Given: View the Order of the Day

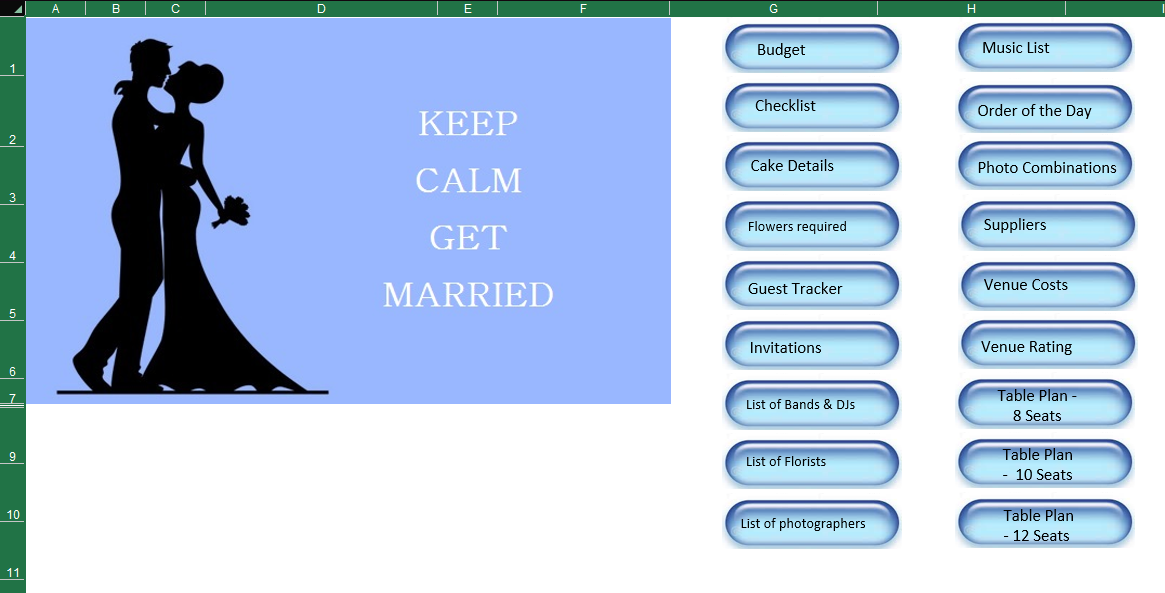Looking at the screenshot, I should 1045,110.
